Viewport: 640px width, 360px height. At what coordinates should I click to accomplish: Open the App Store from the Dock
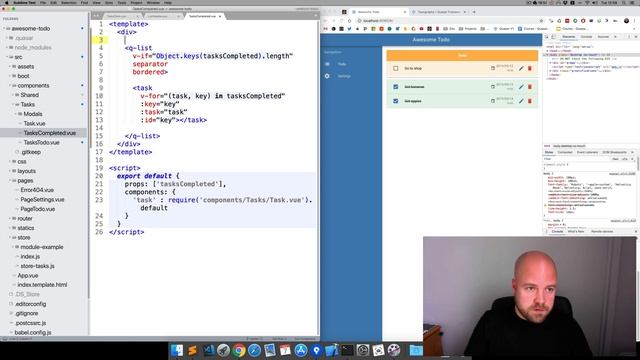tap(301, 350)
